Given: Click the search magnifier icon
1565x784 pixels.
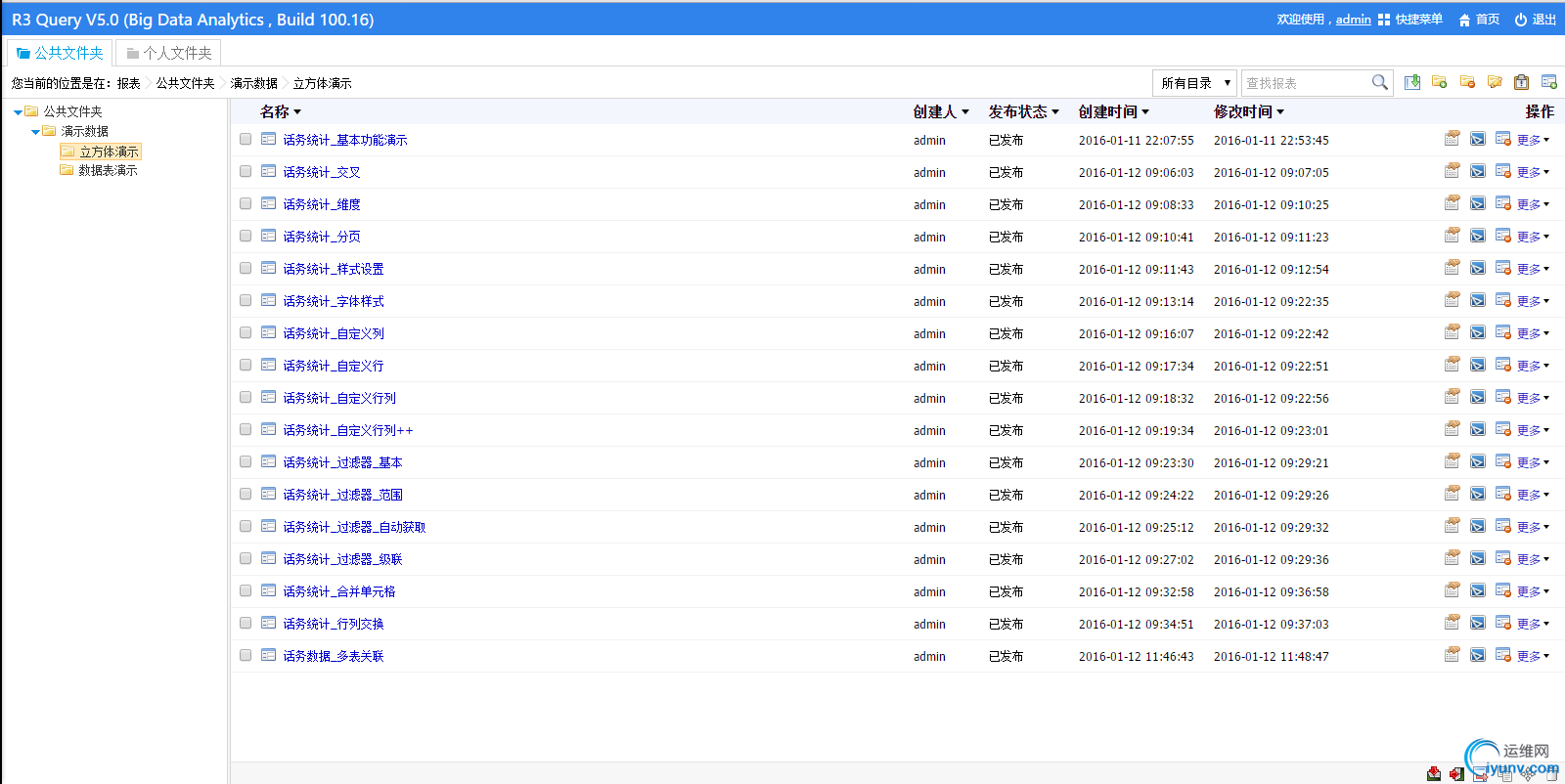Looking at the screenshot, I should click(x=1379, y=82).
